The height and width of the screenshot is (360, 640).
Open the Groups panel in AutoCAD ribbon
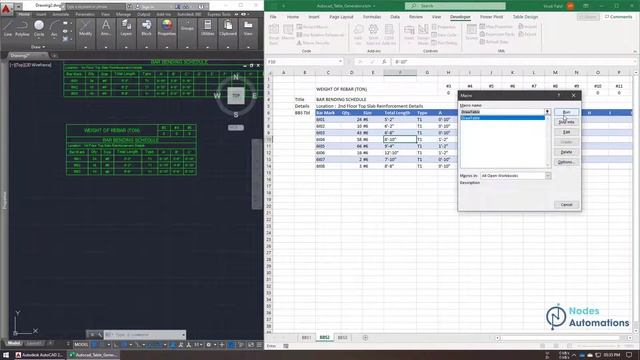[x=187, y=29]
